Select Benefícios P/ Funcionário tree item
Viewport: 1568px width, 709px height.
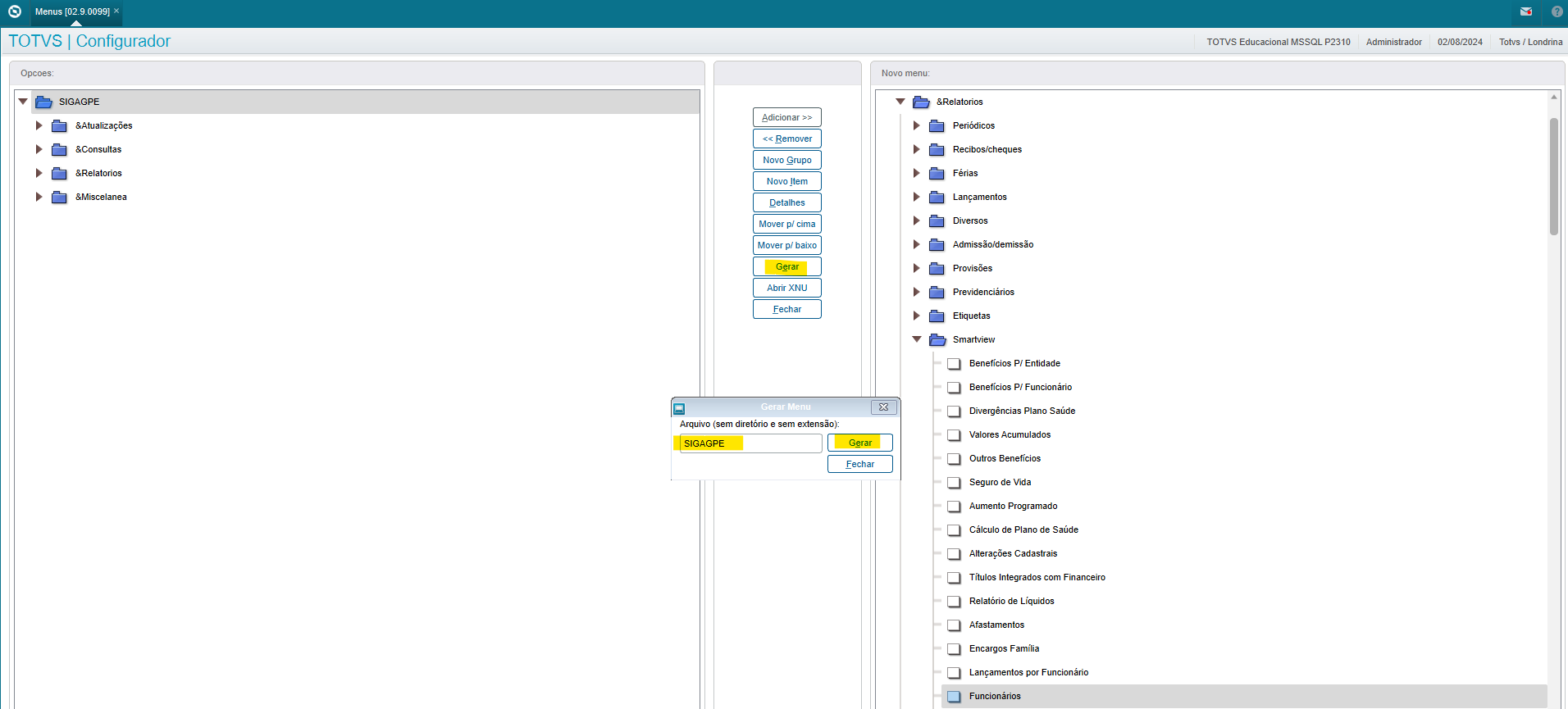coord(1020,387)
